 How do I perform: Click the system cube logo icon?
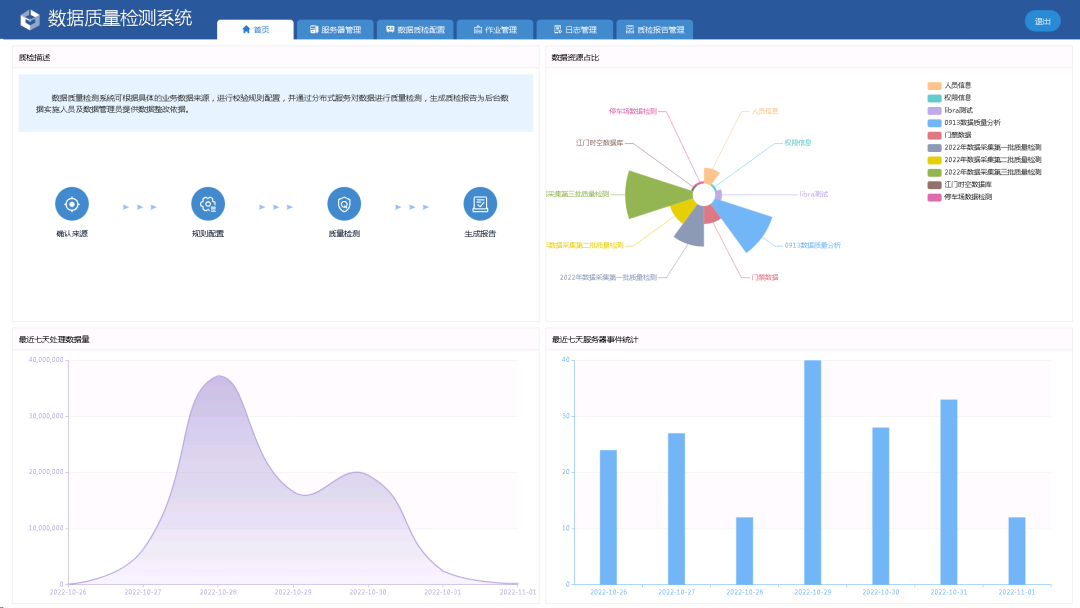tap(30, 19)
